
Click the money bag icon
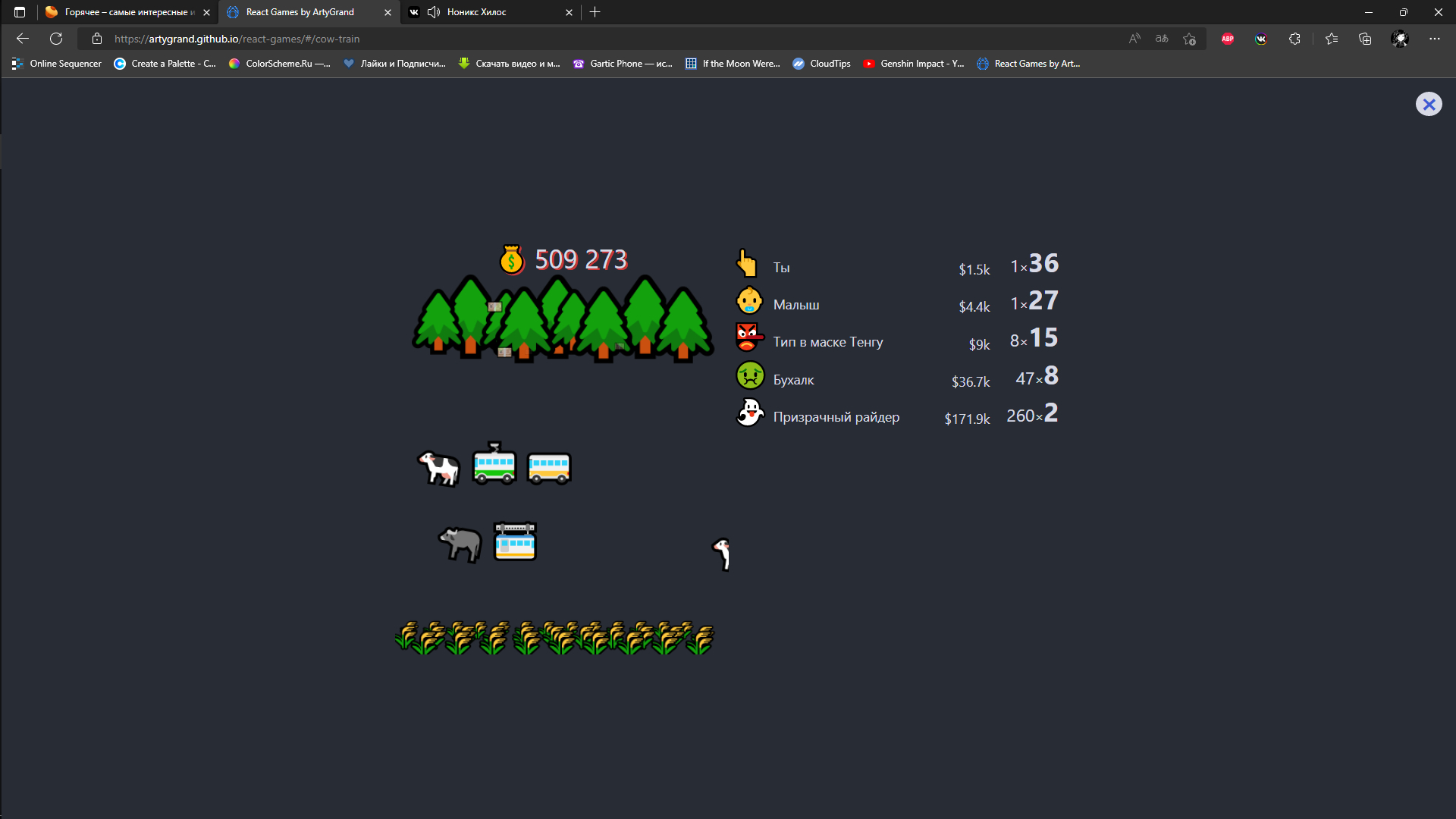click(512, 260)
